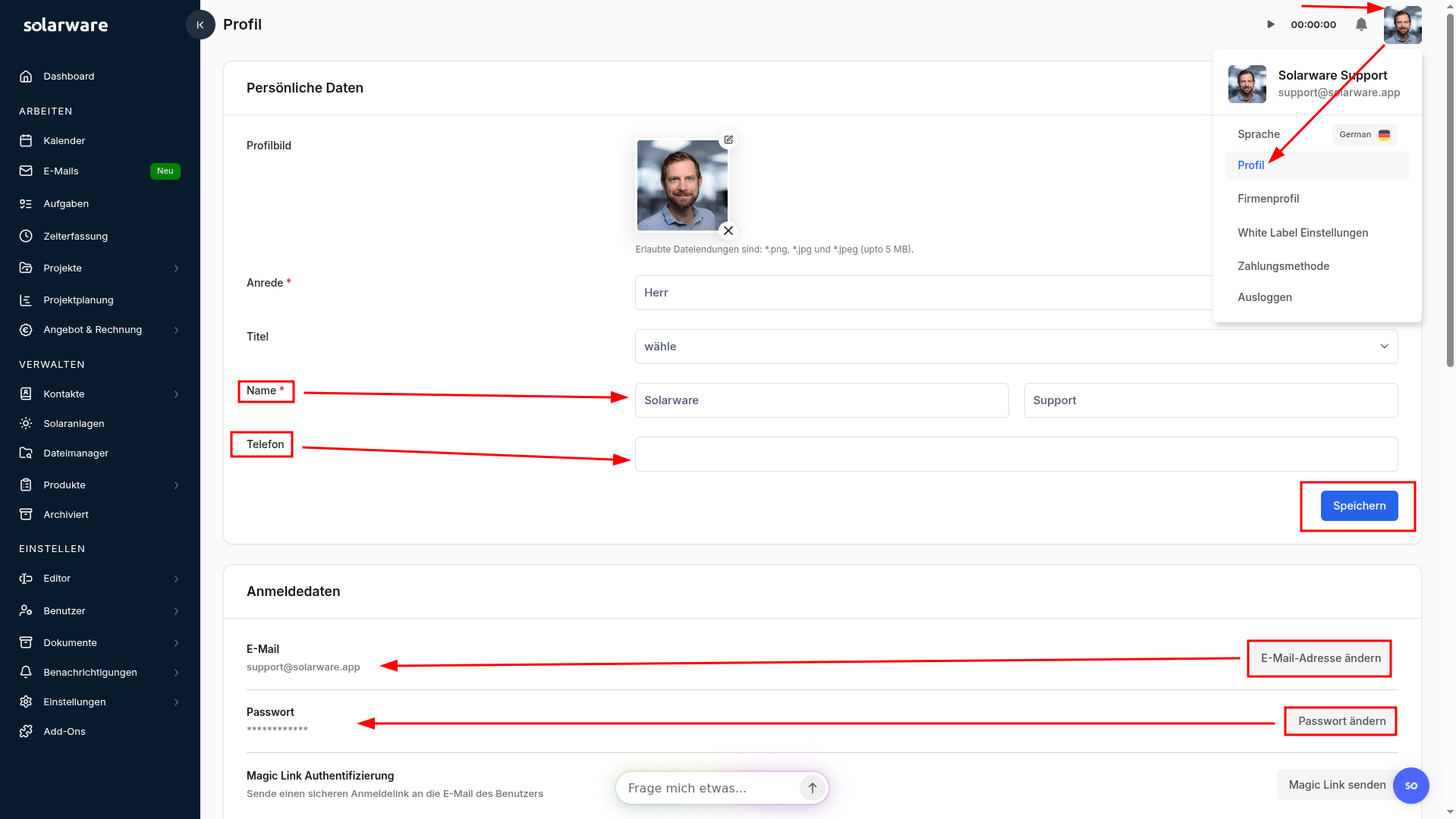Expand the Projekte submenu chevron
Image resolution: width=1456 pixels, height=819 pixels.
coord(176,268)
